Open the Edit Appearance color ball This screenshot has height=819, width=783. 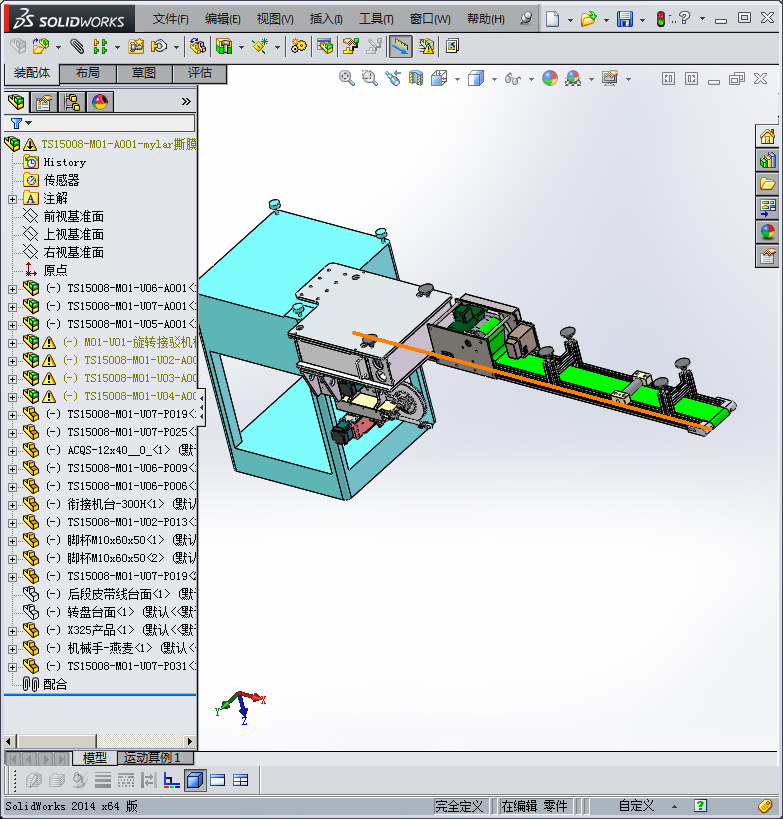550,78
